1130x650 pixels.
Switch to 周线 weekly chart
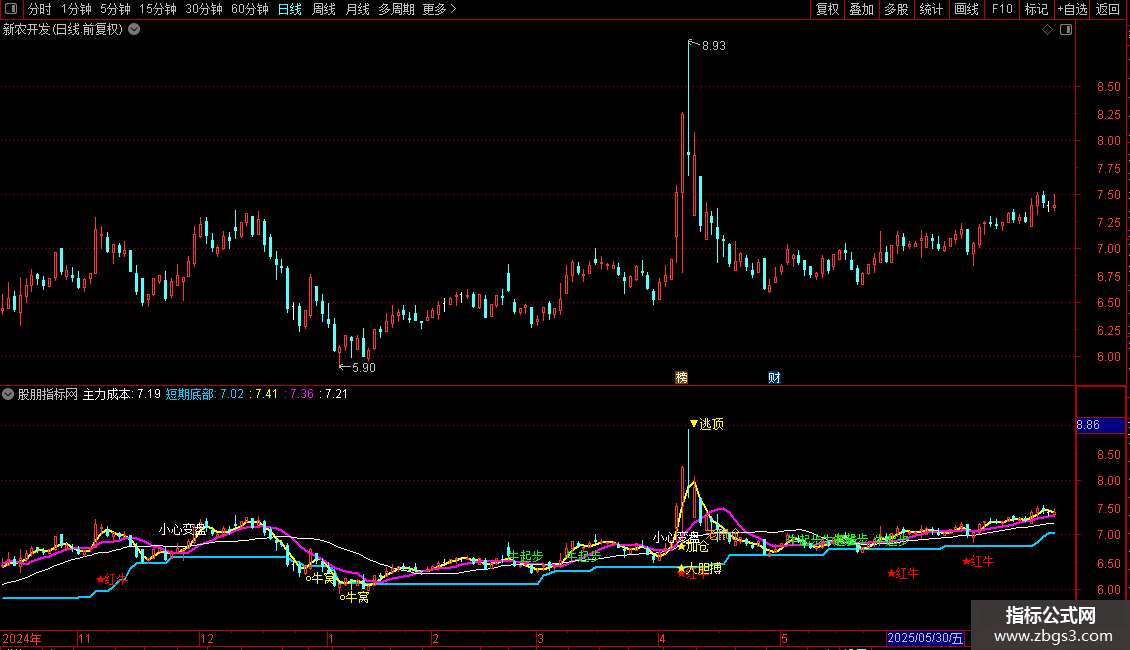[324, 9]
